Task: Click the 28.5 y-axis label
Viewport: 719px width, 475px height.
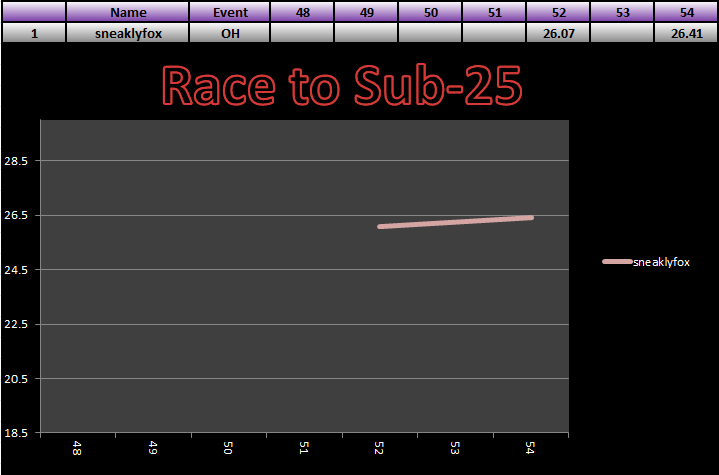Action: click(16, 161)
